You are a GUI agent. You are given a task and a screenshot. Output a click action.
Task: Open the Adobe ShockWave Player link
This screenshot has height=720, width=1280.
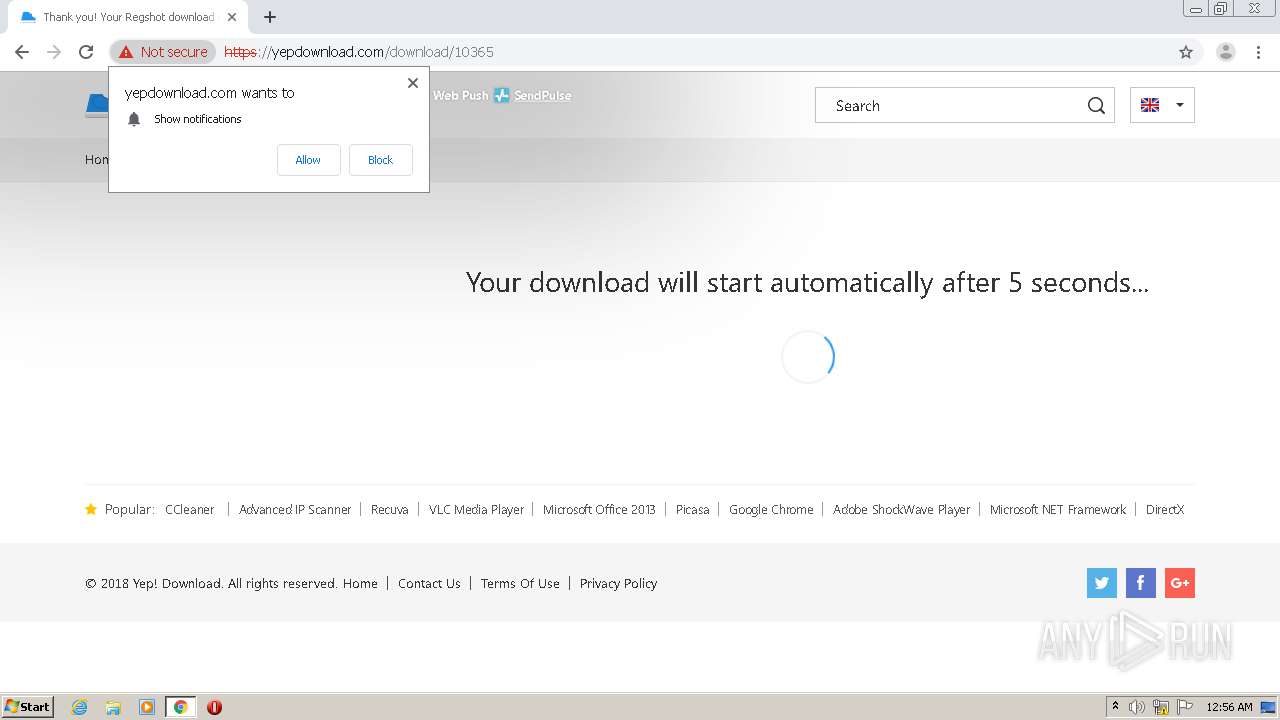pos(902,509)
